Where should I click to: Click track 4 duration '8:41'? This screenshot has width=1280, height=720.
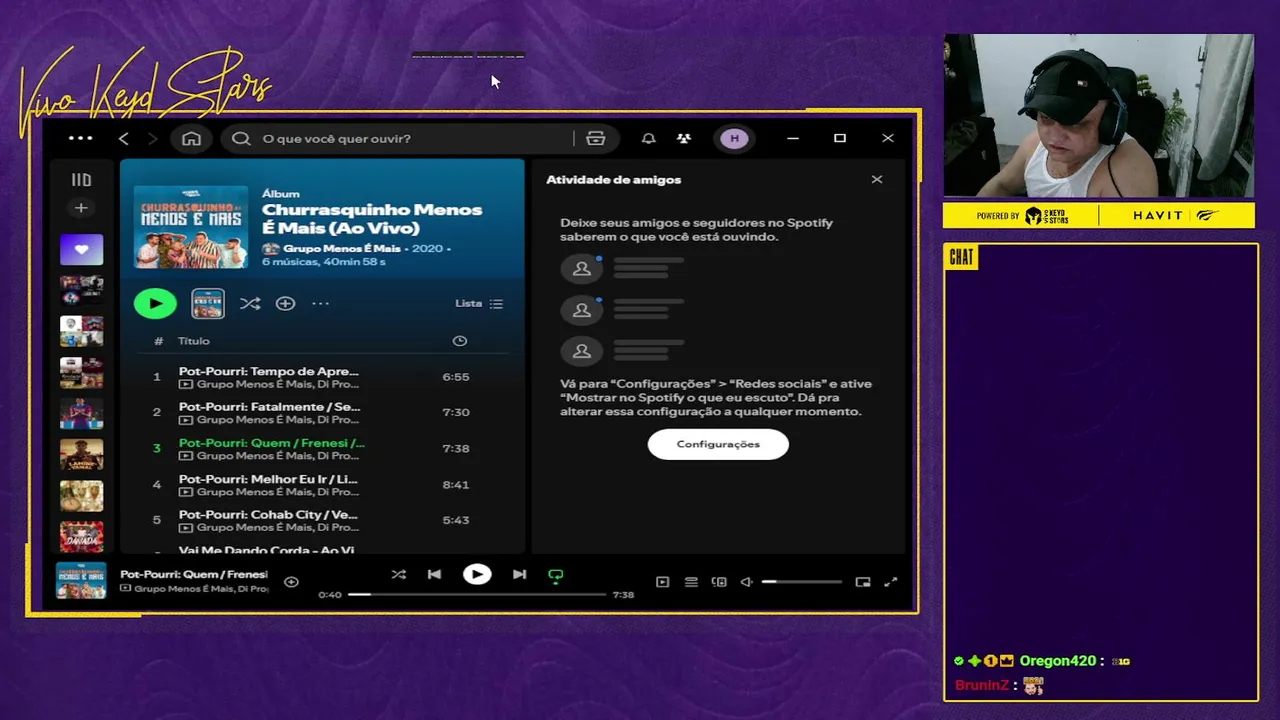[456, 484]
